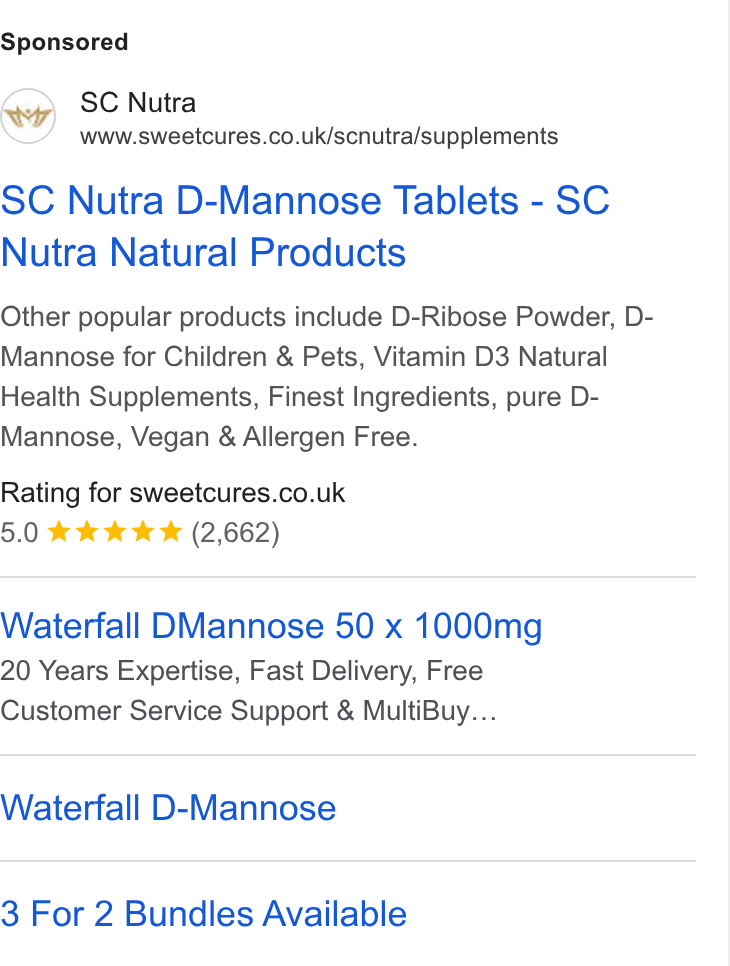Open SC Nutra D-Mannose Tablets headline link
Screen dimensions: 730x966
tap(305, 226)
